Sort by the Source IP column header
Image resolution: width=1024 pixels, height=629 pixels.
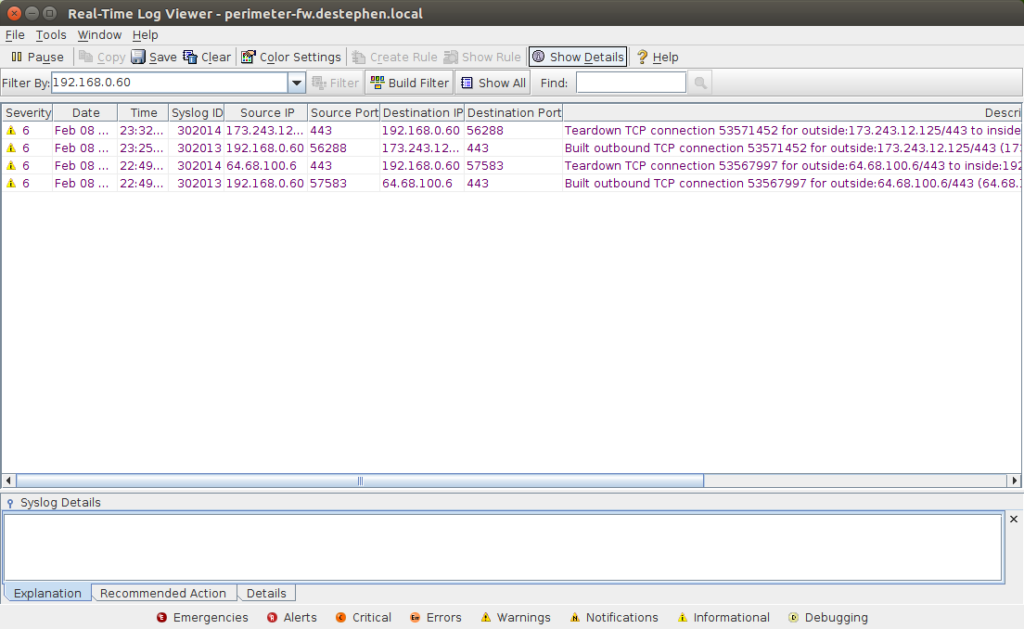(266, 112)
